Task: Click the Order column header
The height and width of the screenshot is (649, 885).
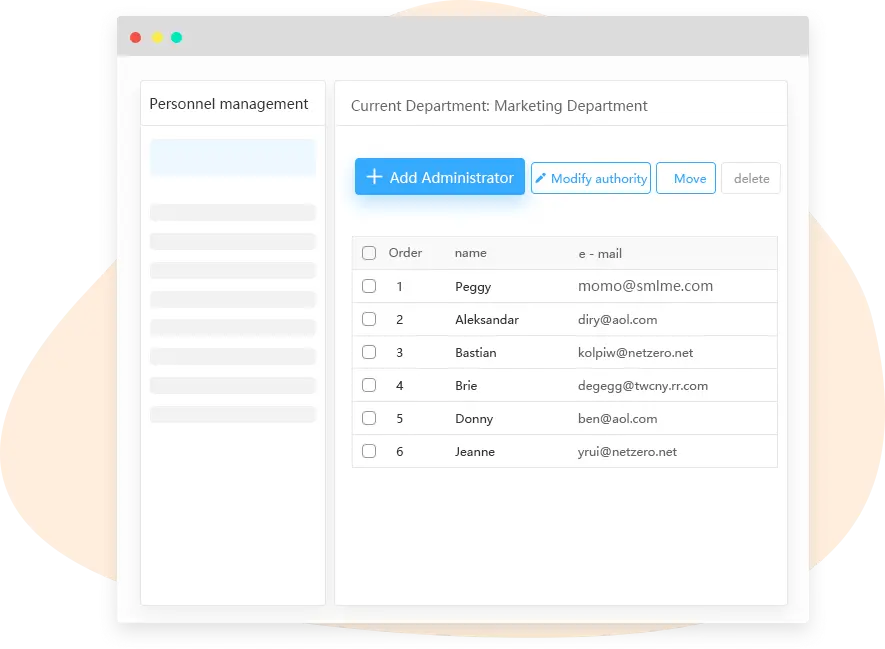Action: 405,253
